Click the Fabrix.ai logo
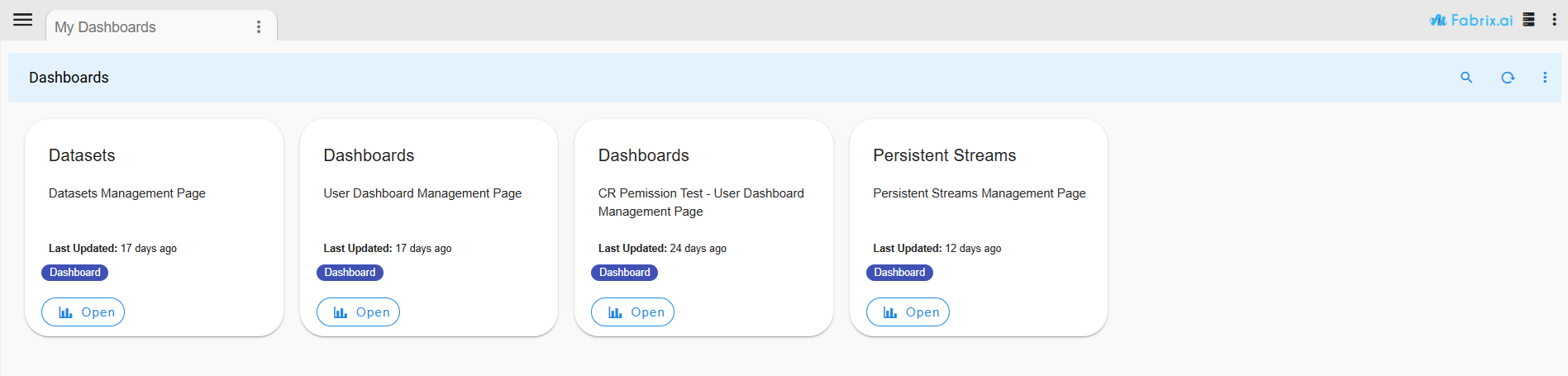This screenshot has width=1568, height=376. (1471, 21)
